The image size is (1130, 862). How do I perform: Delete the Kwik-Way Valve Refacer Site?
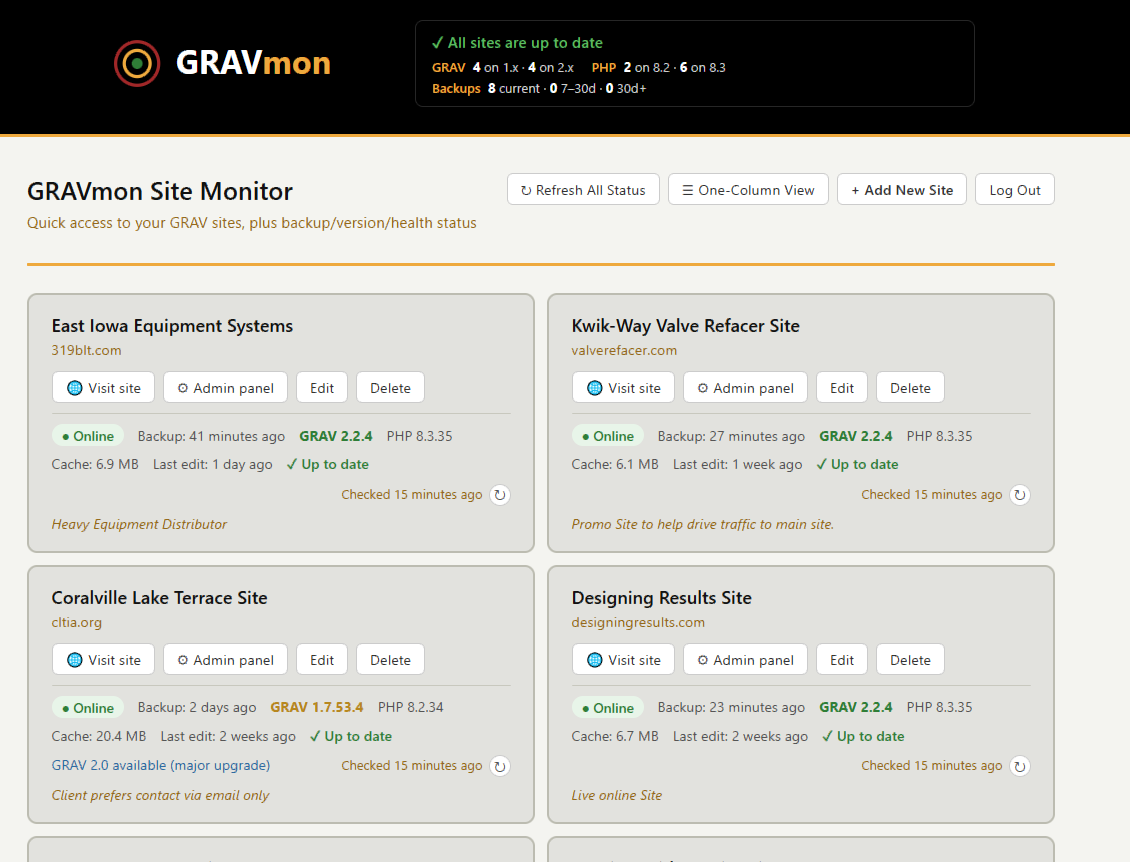(910, 388)
